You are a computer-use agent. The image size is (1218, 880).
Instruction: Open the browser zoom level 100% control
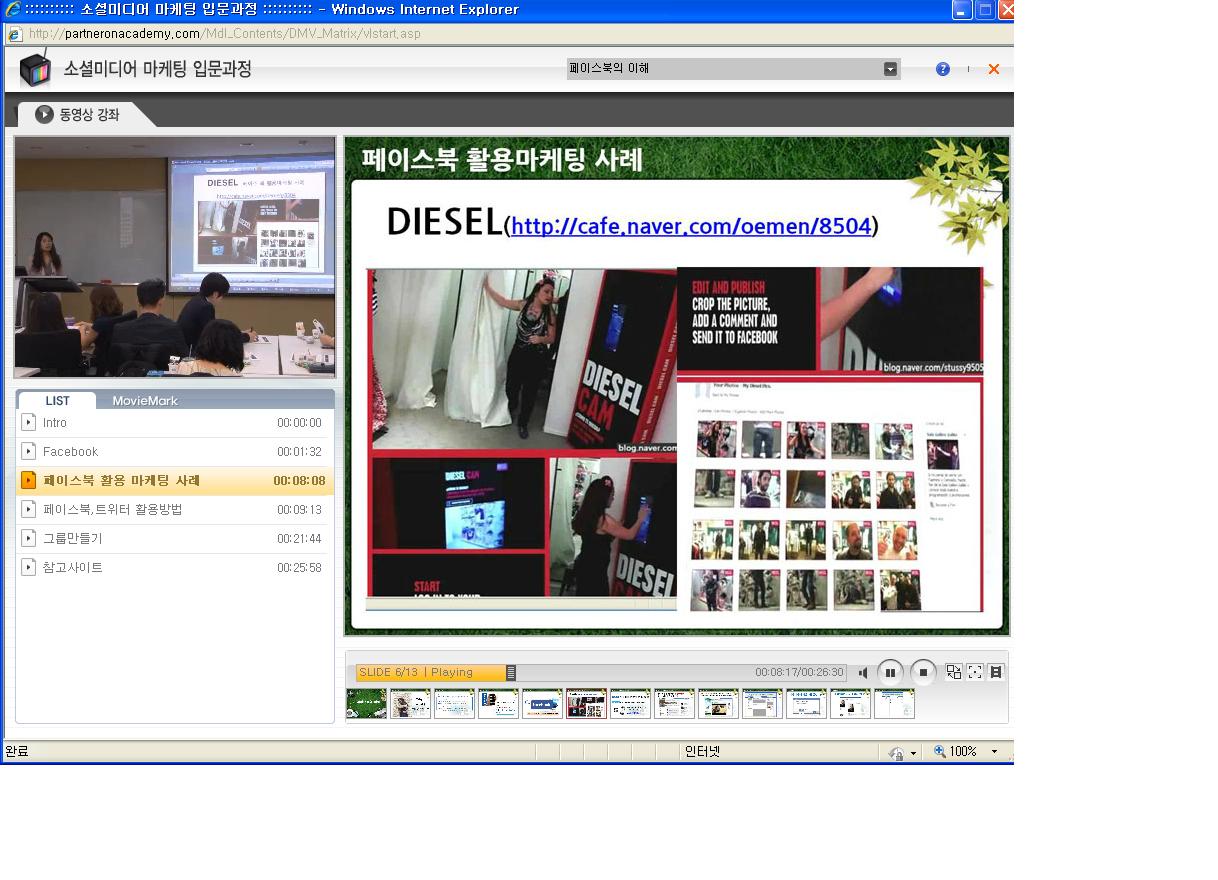(956, 752)
